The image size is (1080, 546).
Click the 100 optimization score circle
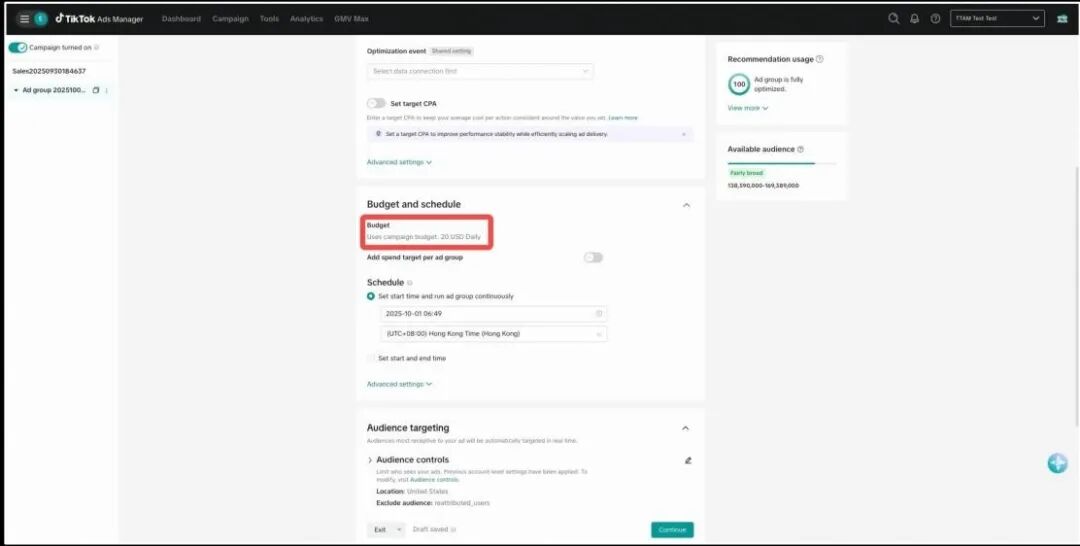pyautogui.click(x=739, y=84)
